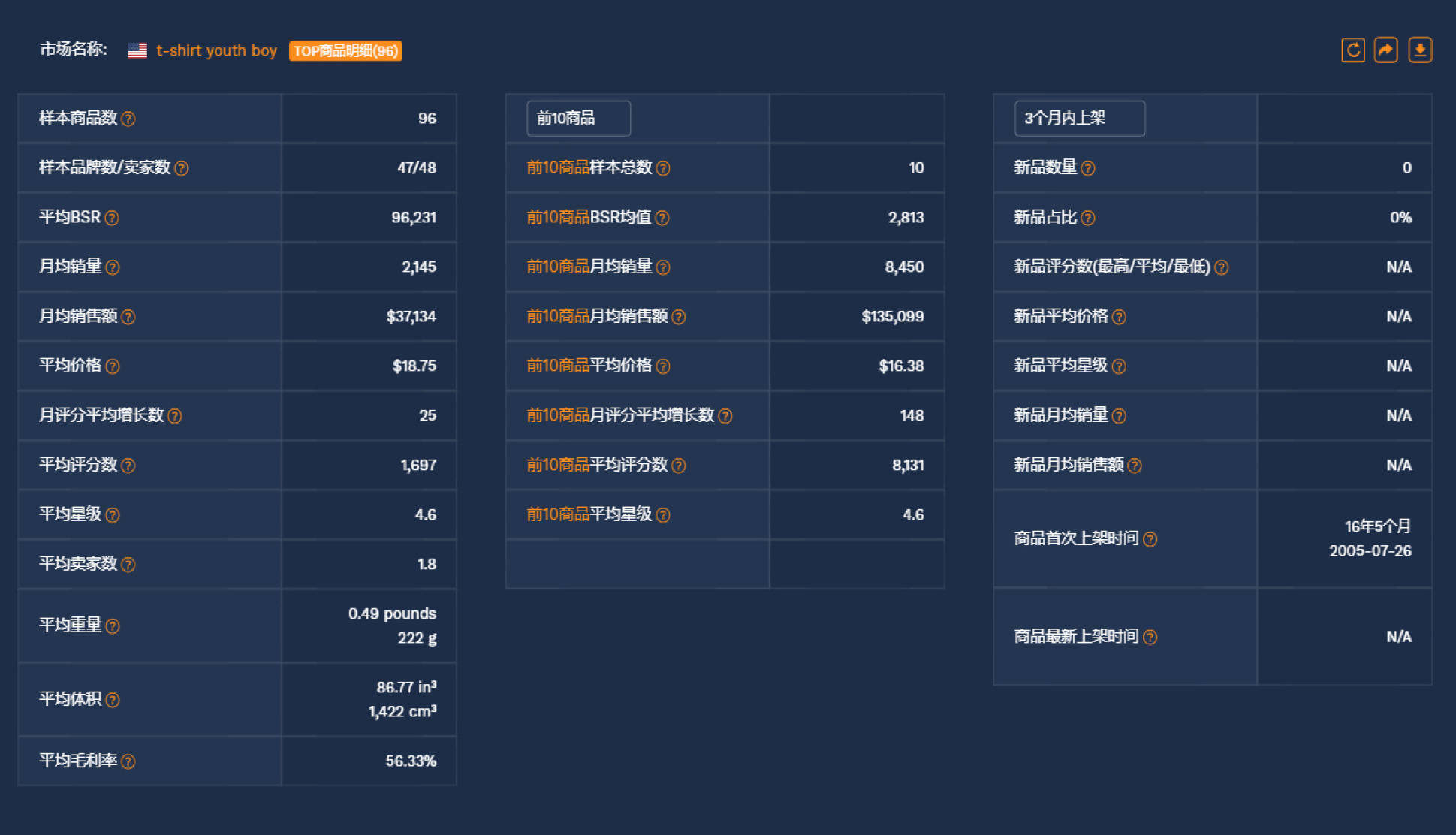Image resolution: width=1456 pixels, height=835 pixels.
Task: Click the 前10商品月均销售额 value $135,099
Action: click(893, 317)
